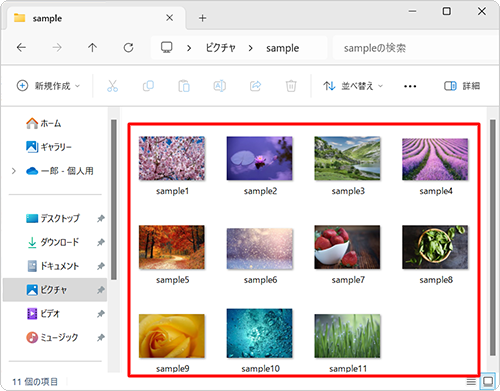Go back with the left arrow

click(21, 48)
